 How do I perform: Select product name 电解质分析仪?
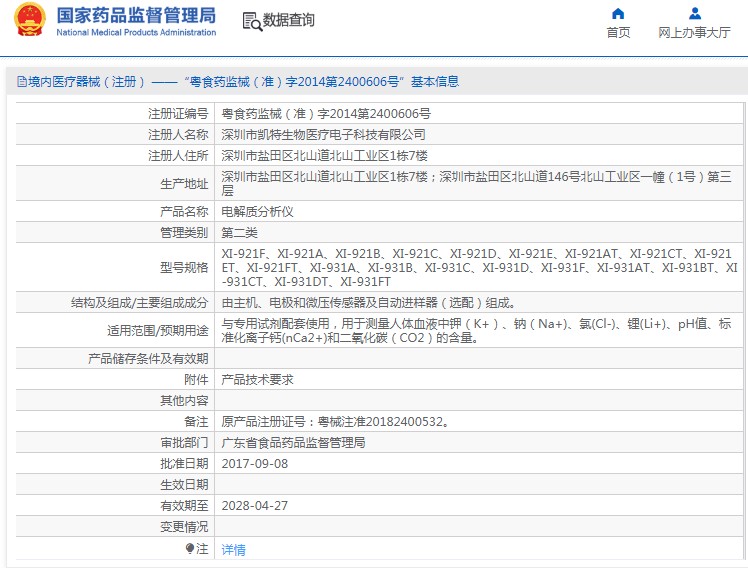258,211
